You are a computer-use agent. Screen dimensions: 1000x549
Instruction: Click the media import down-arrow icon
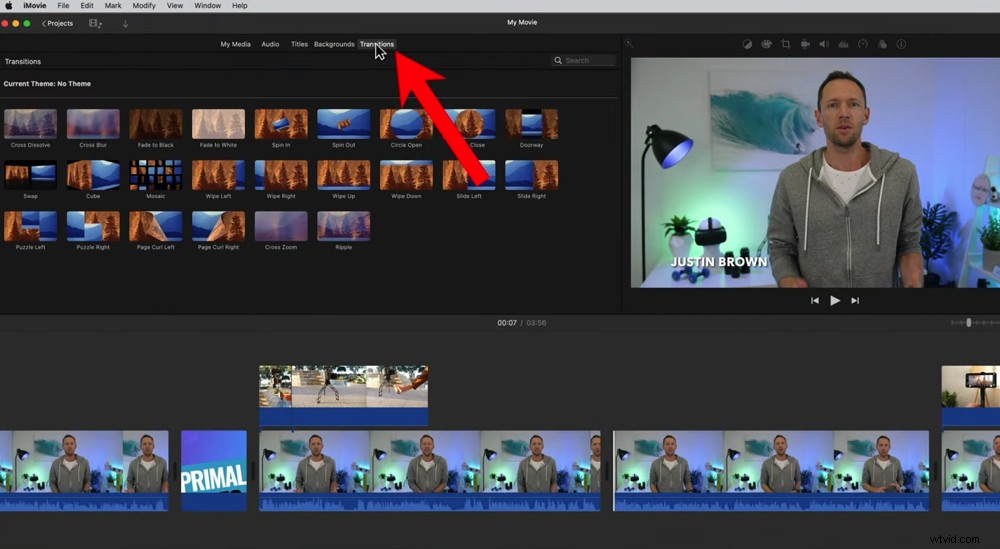tap(125, 24)
